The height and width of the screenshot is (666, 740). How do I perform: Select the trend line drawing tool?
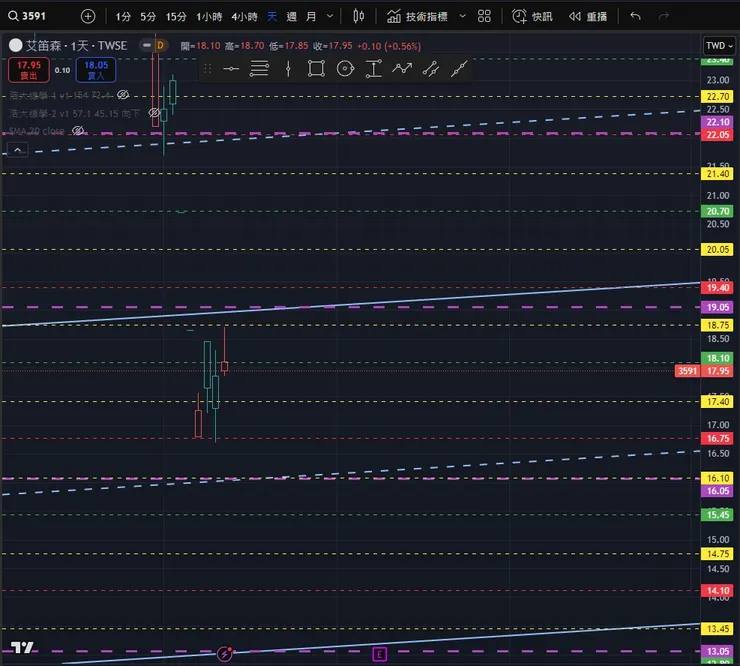tap(459, 69)
